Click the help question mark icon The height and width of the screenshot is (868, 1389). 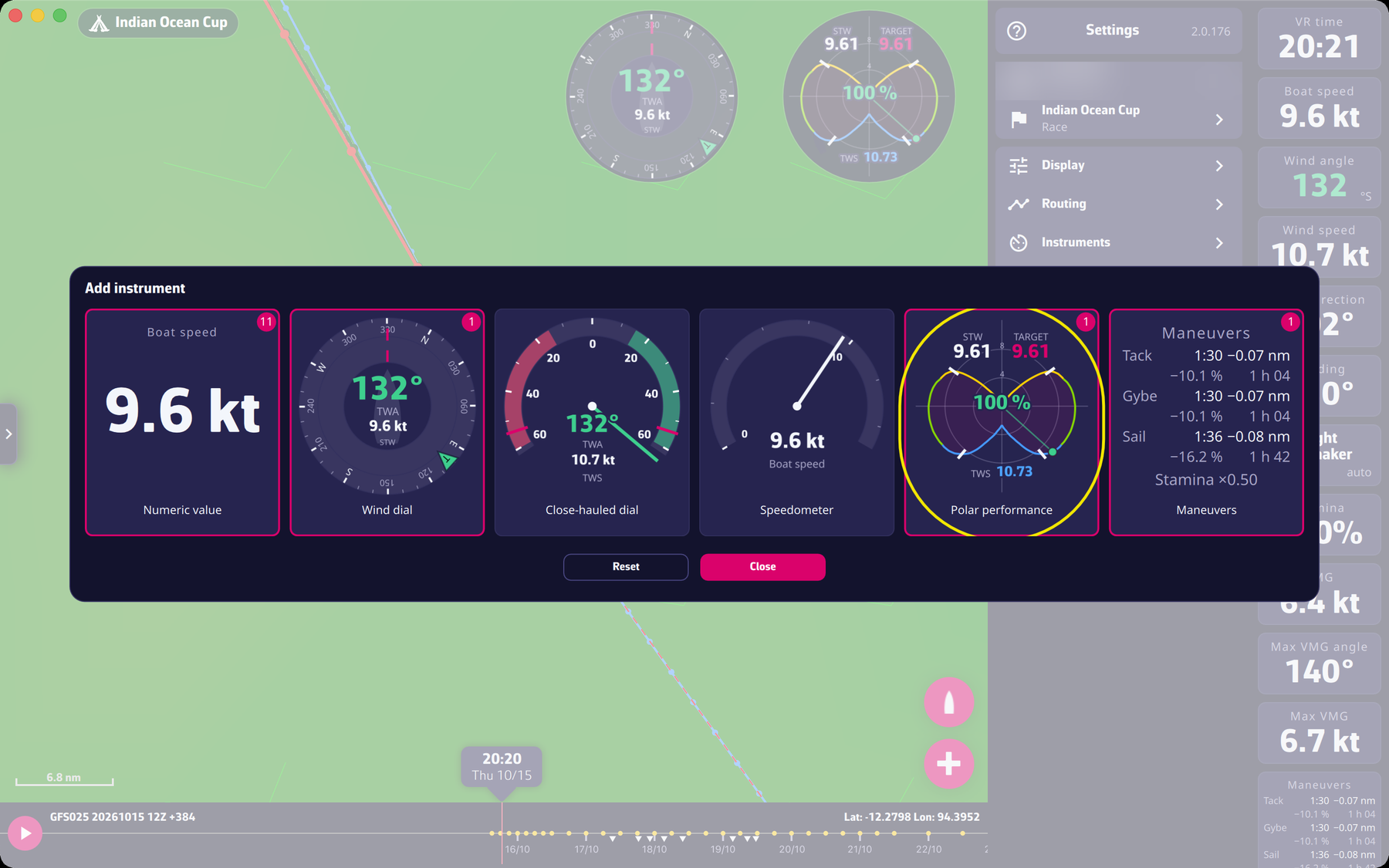click(x=1017, y=31)
